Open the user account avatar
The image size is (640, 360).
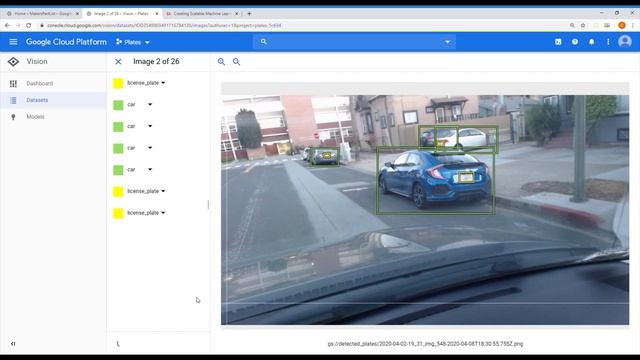pyautogui.click(x=624, y=42)
